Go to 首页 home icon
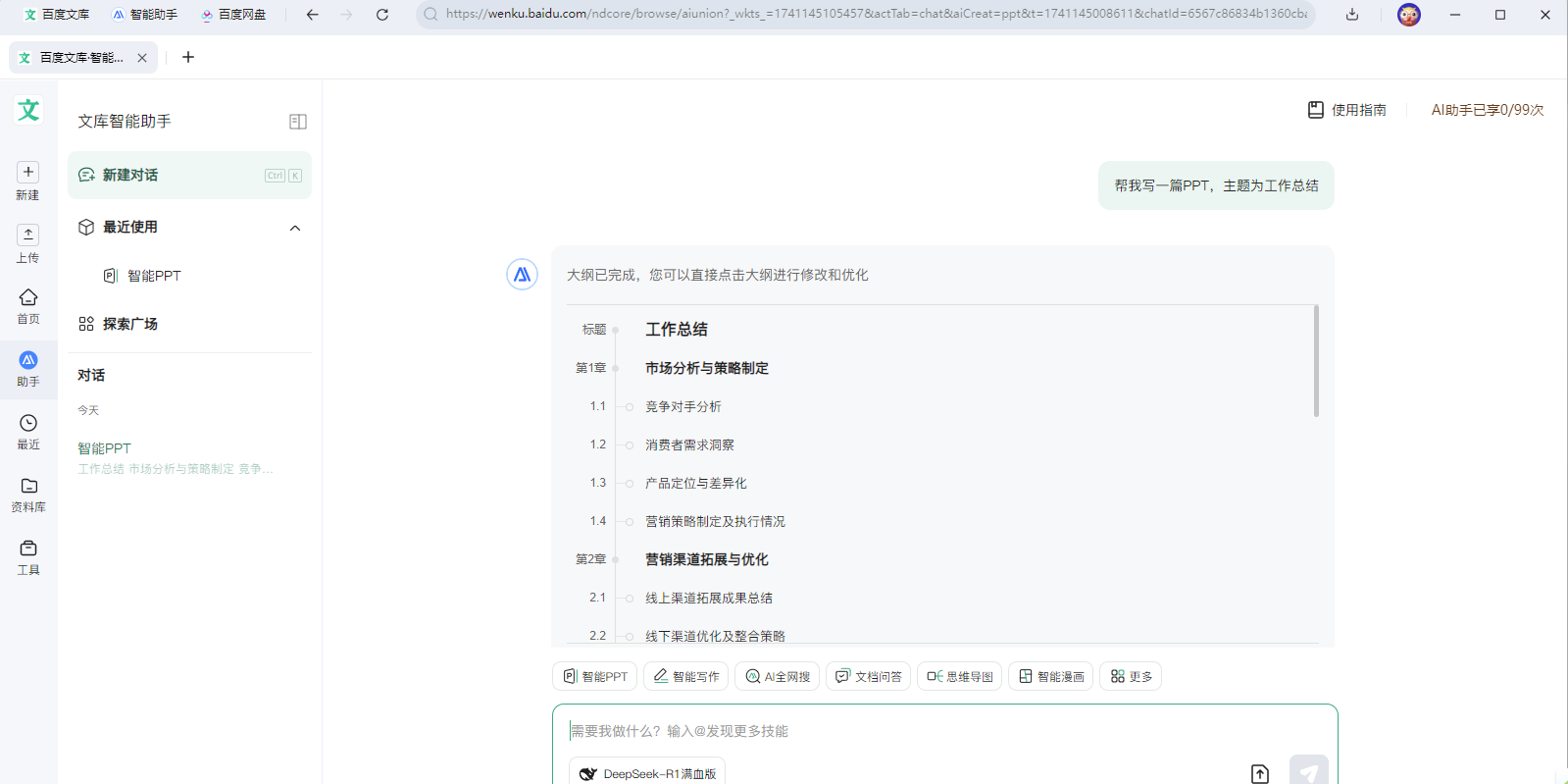The height and width of the screenshot is (784, 1568). (x=28, y=298)
